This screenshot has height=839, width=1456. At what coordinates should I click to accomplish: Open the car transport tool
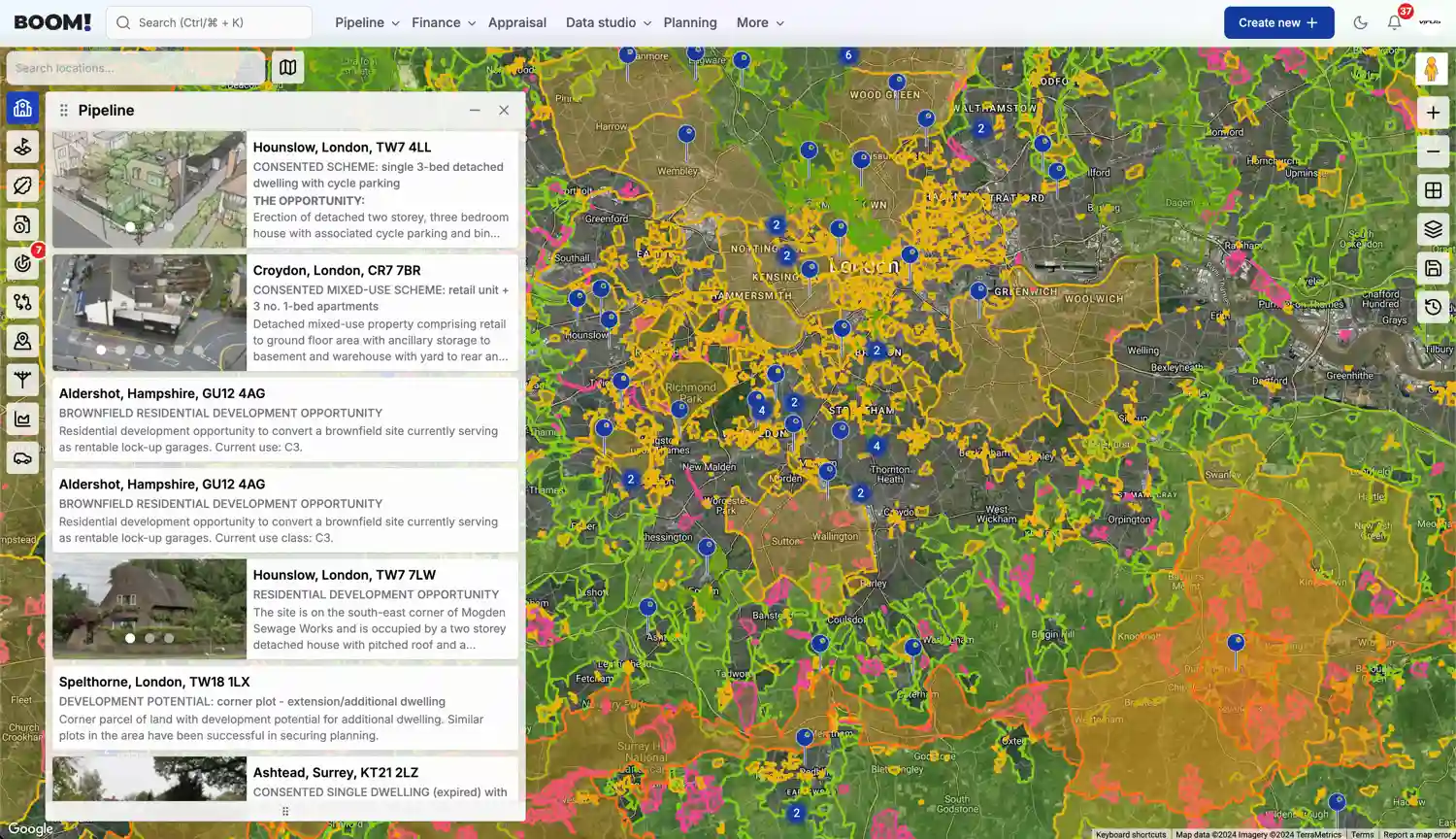click(x=22, y=457)
